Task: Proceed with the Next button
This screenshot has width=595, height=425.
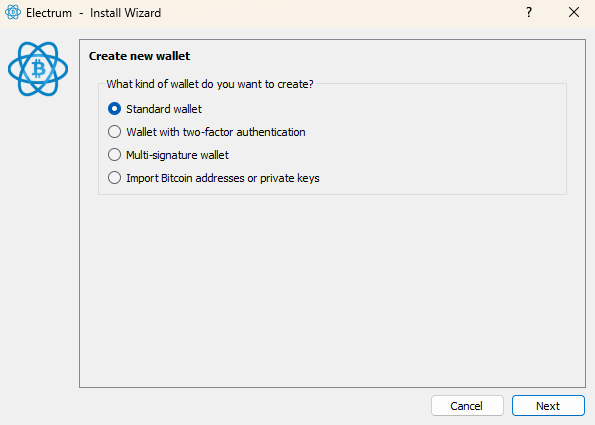Action: [548, 406]
